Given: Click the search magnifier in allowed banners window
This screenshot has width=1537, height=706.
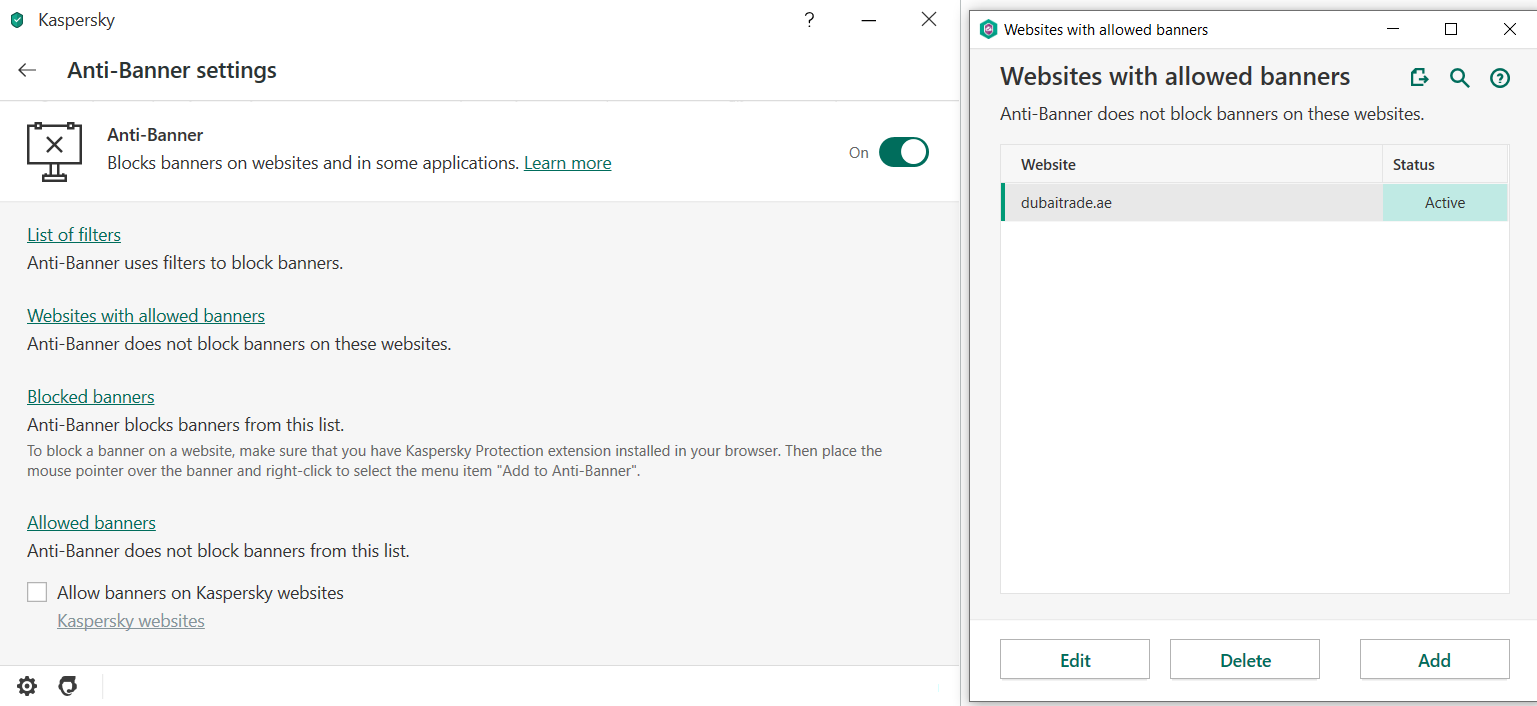Looking at the screenshot, I should (1460, 77).
